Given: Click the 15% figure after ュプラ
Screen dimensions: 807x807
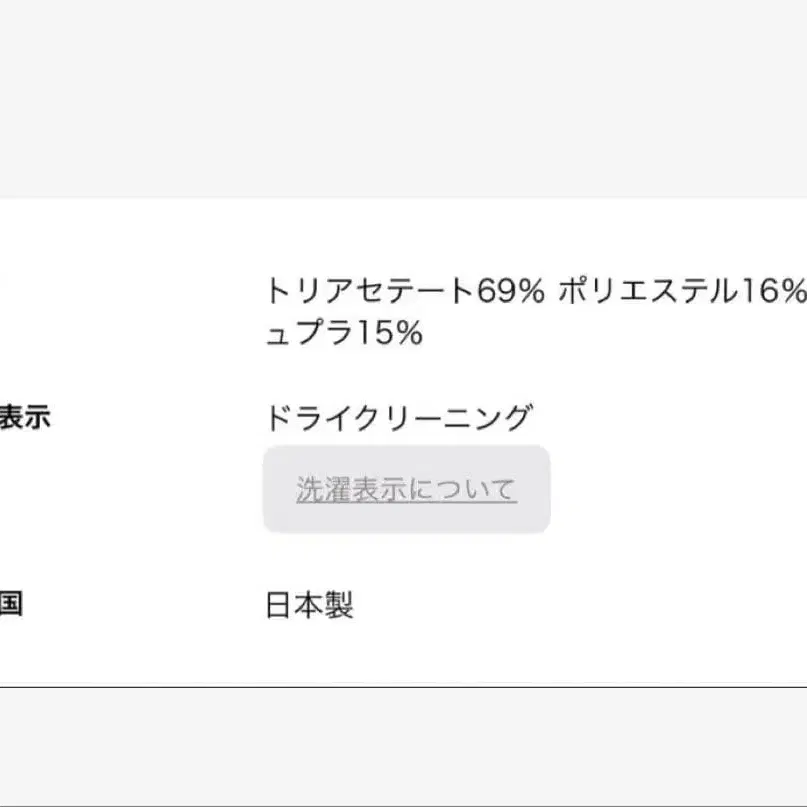Looking at the screenshot, I should tap(390, 332).
